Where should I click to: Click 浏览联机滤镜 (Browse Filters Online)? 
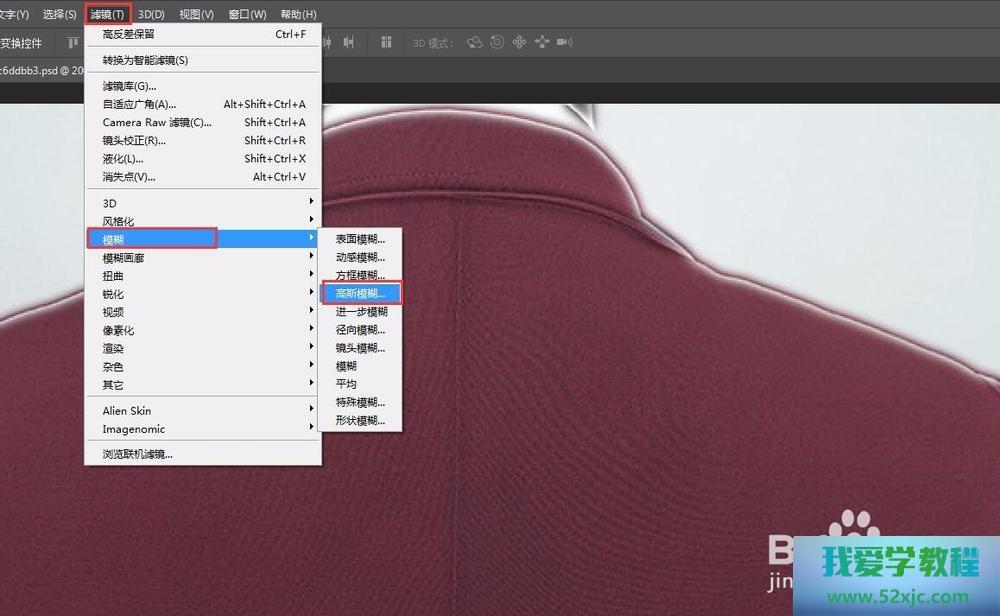[x=137, y=454]
